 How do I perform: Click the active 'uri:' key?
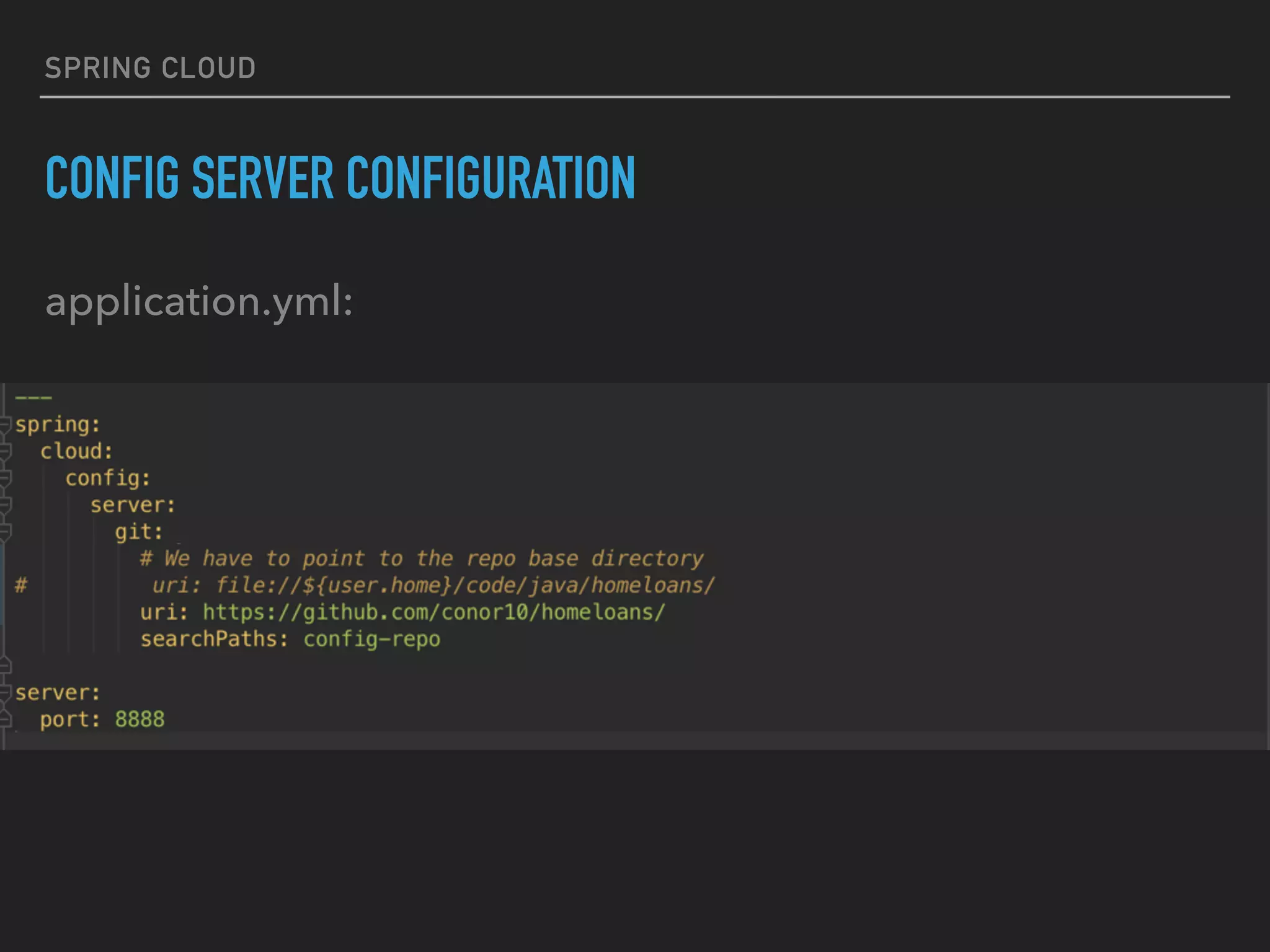click(164, 612)
